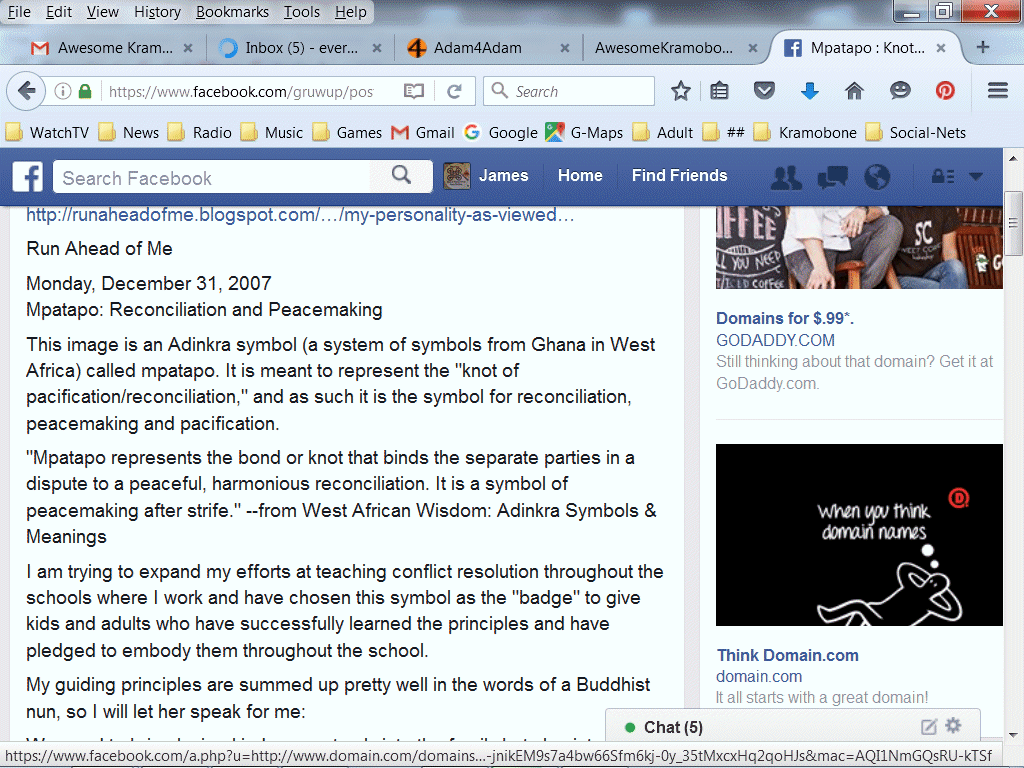1024x768 pixels.
Task: Click the Gmail bookmark
Action: 423,133
